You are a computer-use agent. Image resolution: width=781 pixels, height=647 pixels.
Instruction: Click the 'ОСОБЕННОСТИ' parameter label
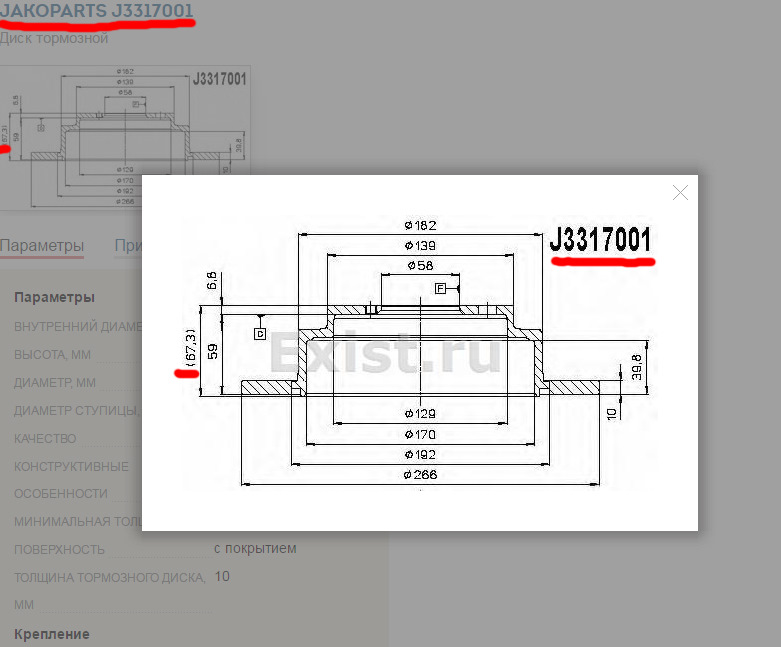(x=61, y=494)
